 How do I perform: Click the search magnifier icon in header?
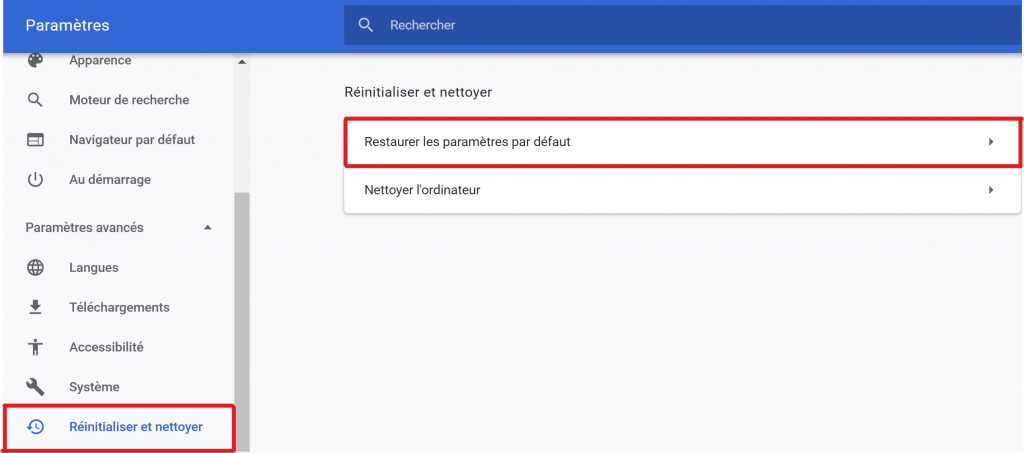366,25
